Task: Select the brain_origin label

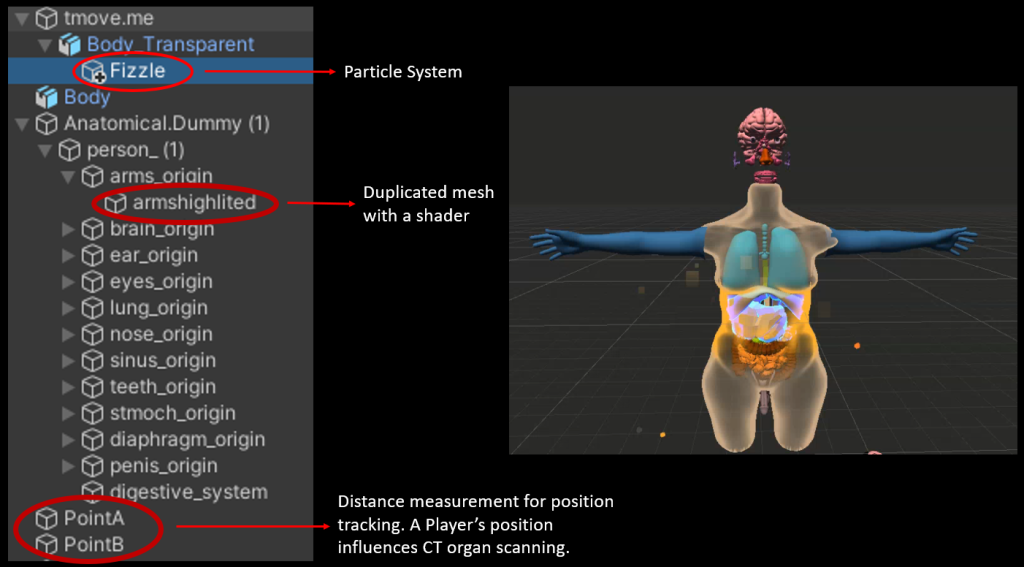Action: [x=162, y=229]
